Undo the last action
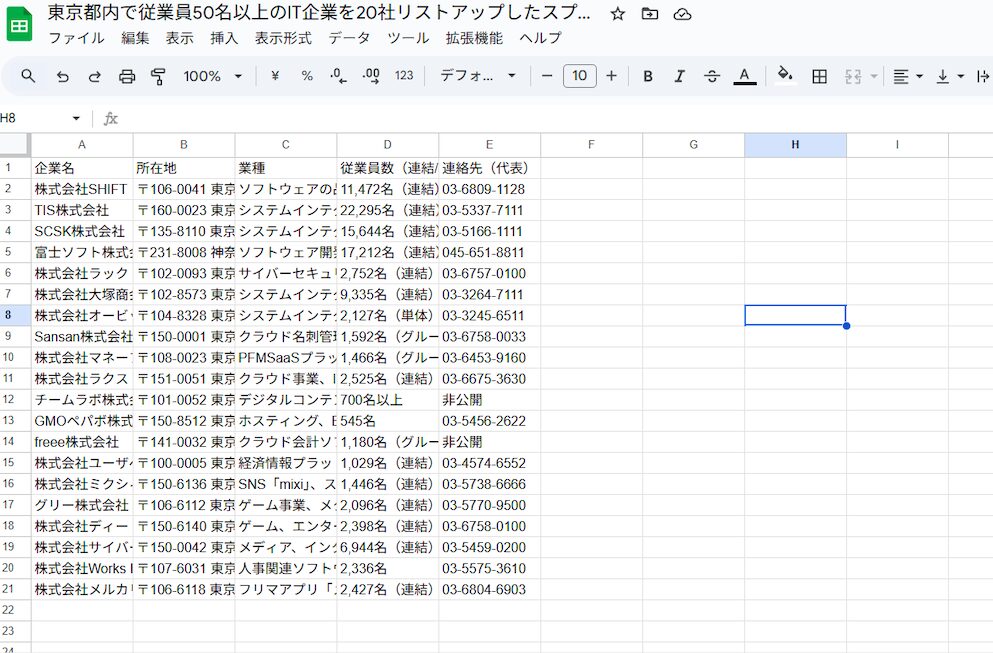This screenshot has width=993, height=653. [62, 76]
